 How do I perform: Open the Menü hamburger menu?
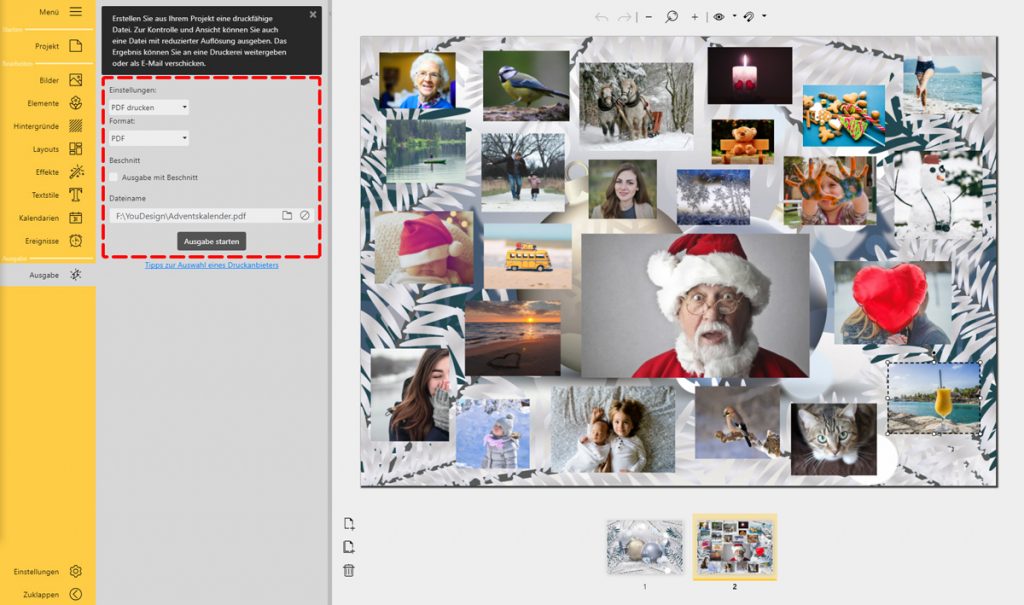click(75, 12)
